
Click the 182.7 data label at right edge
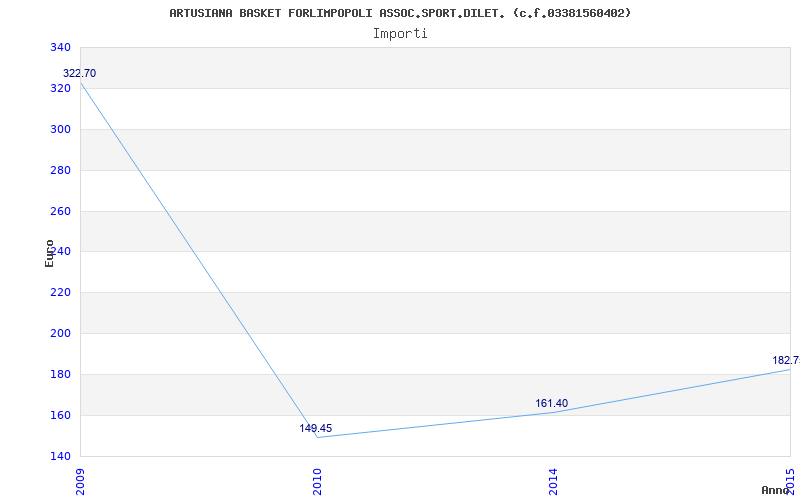tap(786, 361)
